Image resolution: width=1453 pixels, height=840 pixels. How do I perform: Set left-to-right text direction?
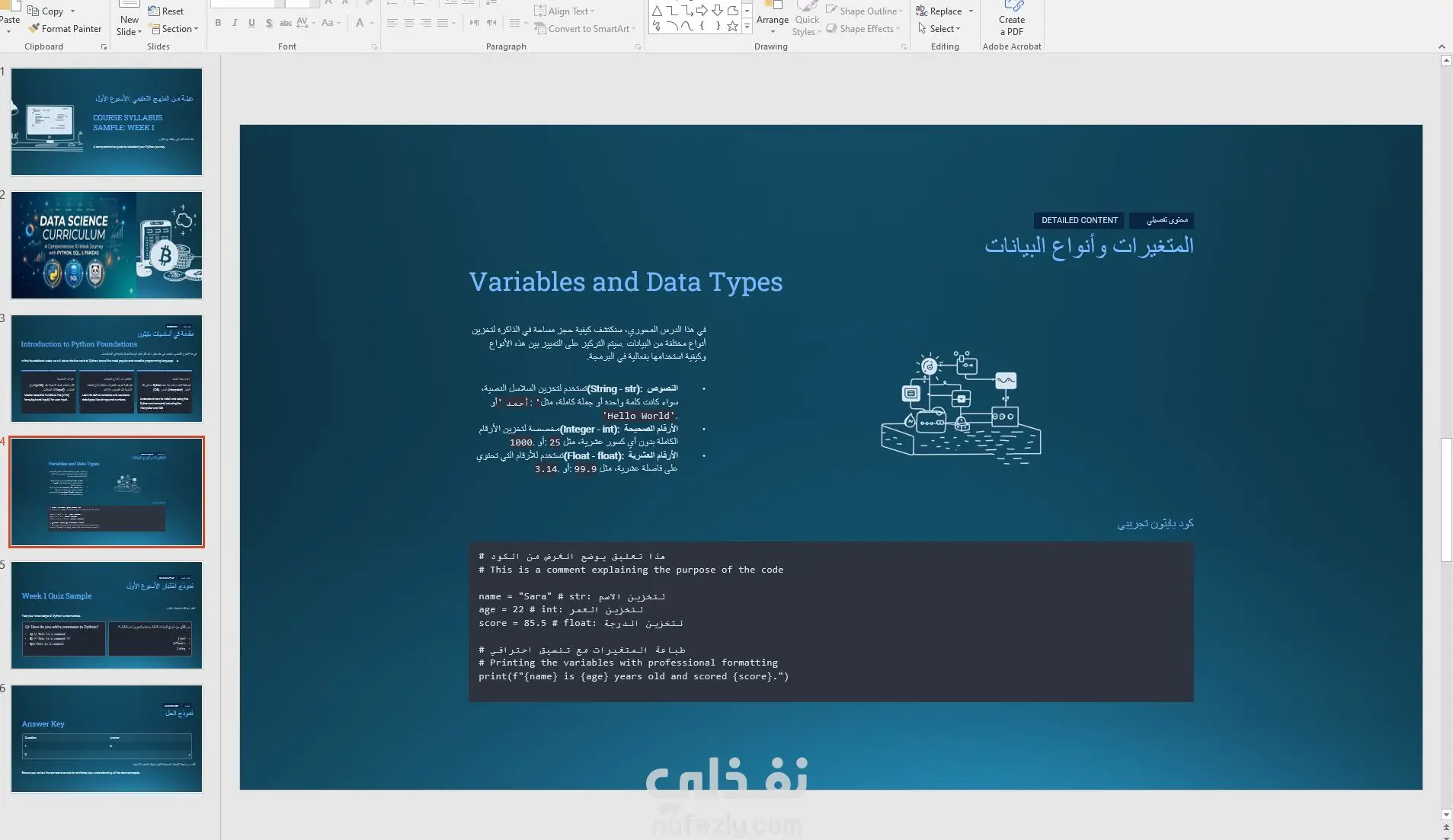click(x=475, y=23)
